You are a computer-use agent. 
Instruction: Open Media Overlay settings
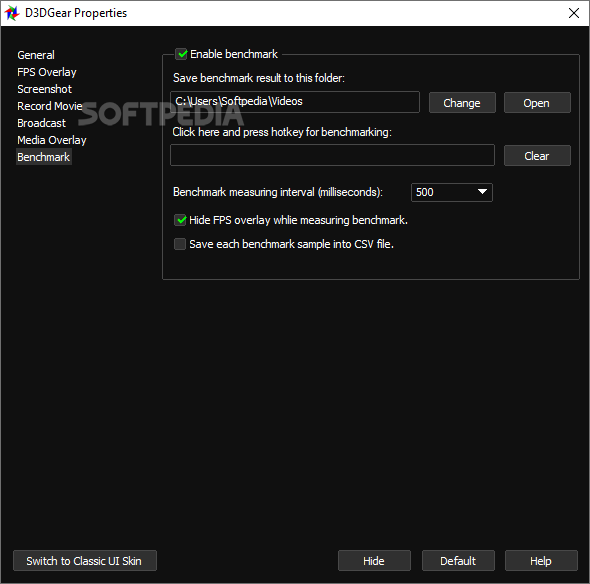(x=52, y=140)
